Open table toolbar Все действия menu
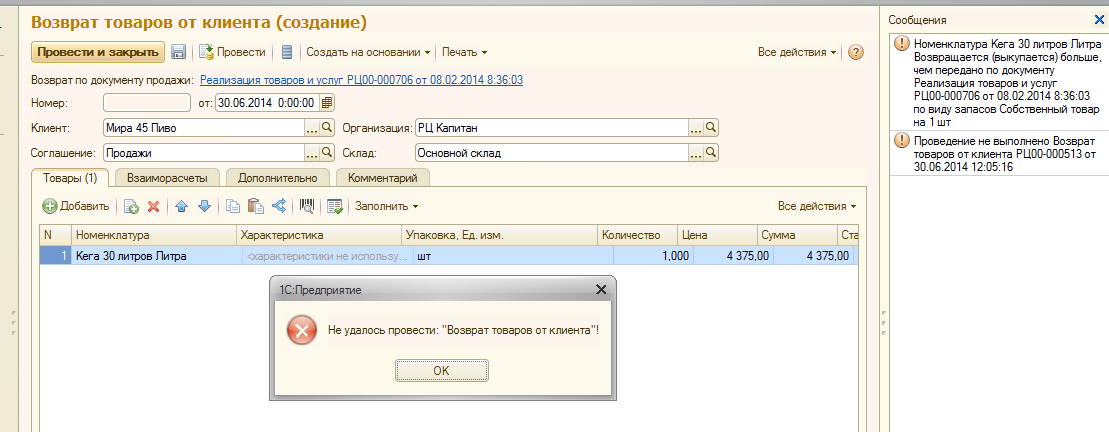Screen dimensions: 1109x432 [818, 206]
